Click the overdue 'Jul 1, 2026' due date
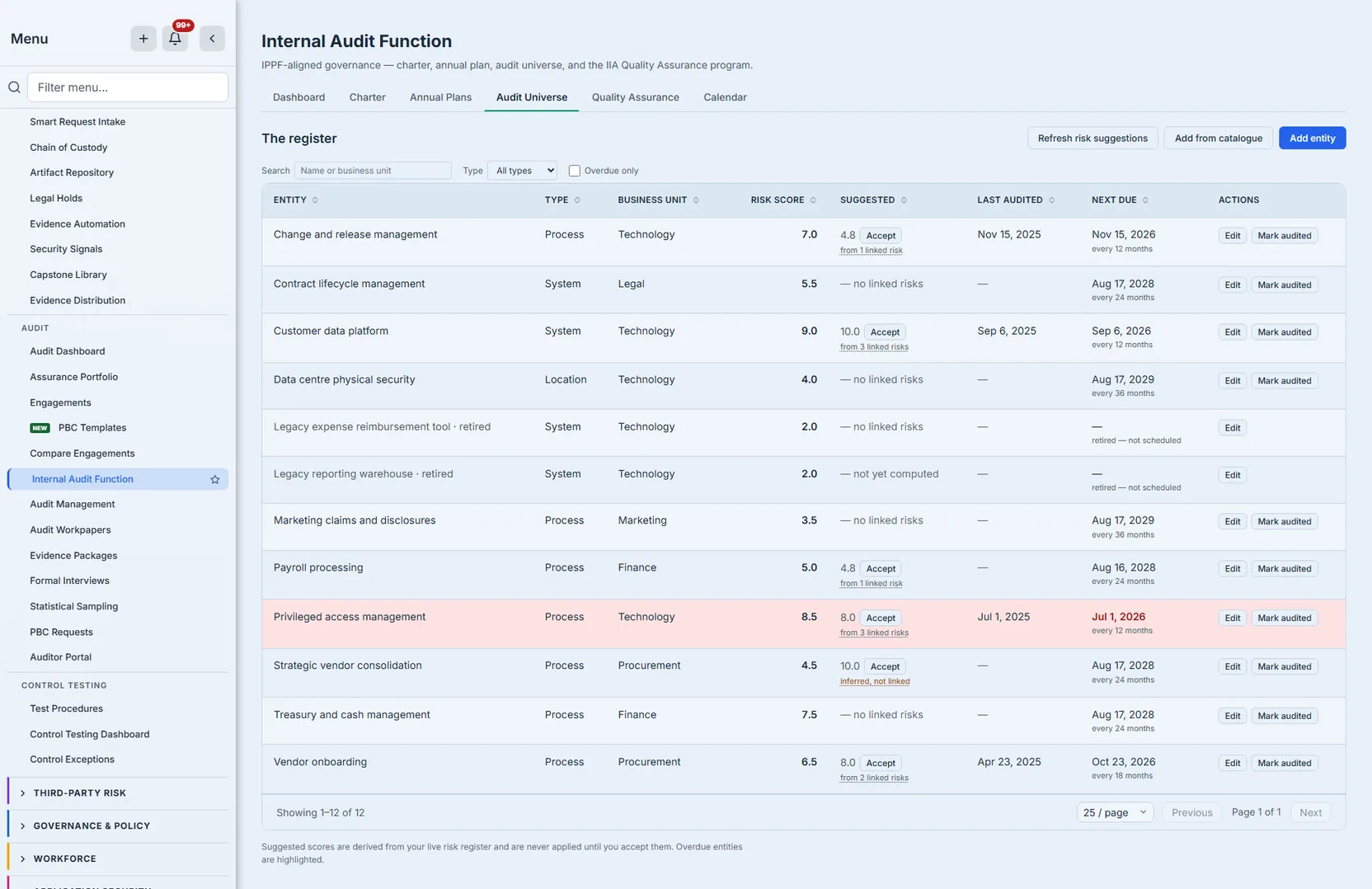Screen dimensions: 1372x889 click(1118, 617)
